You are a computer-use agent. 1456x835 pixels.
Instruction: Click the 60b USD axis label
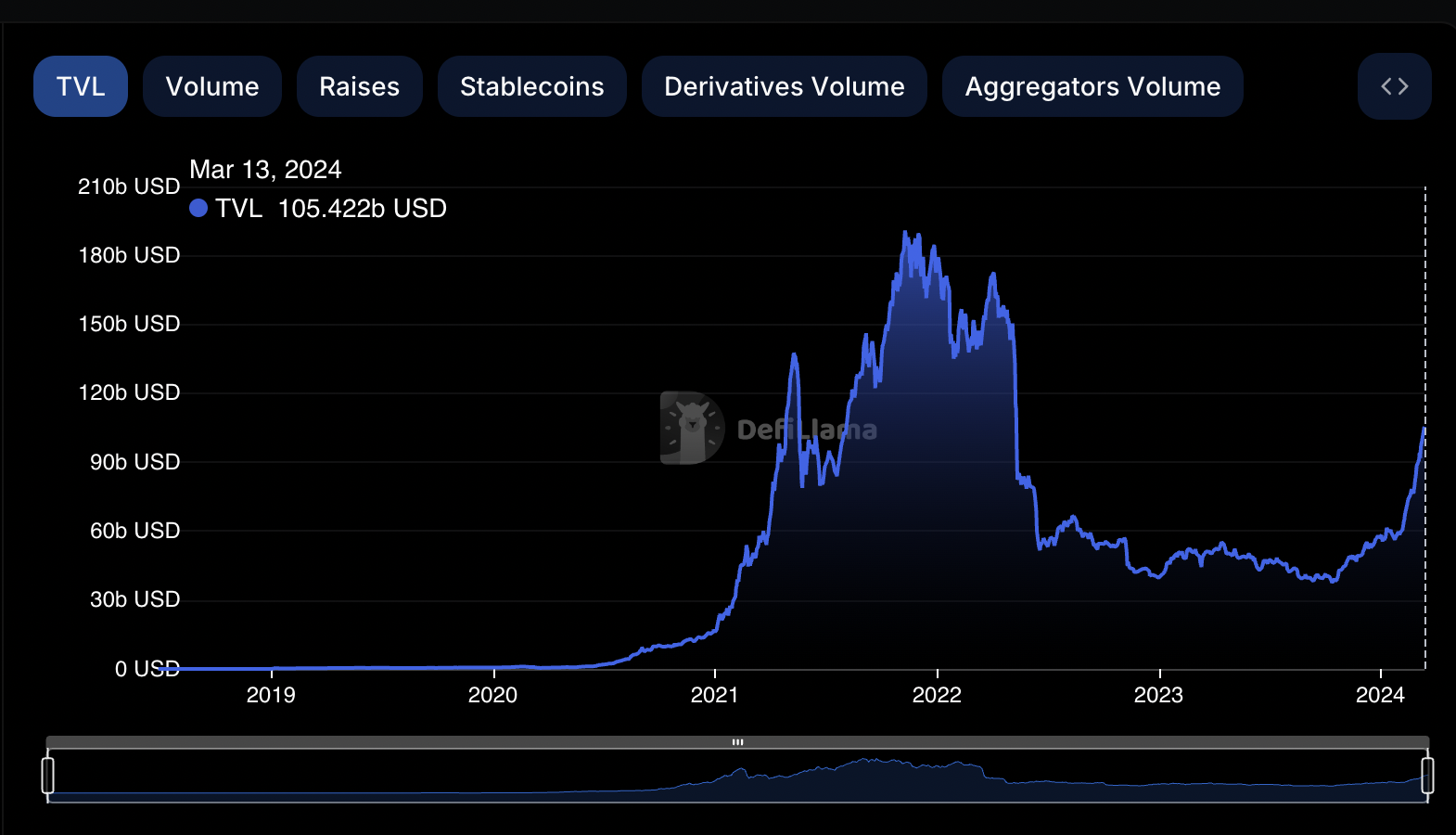click(134, 531)
